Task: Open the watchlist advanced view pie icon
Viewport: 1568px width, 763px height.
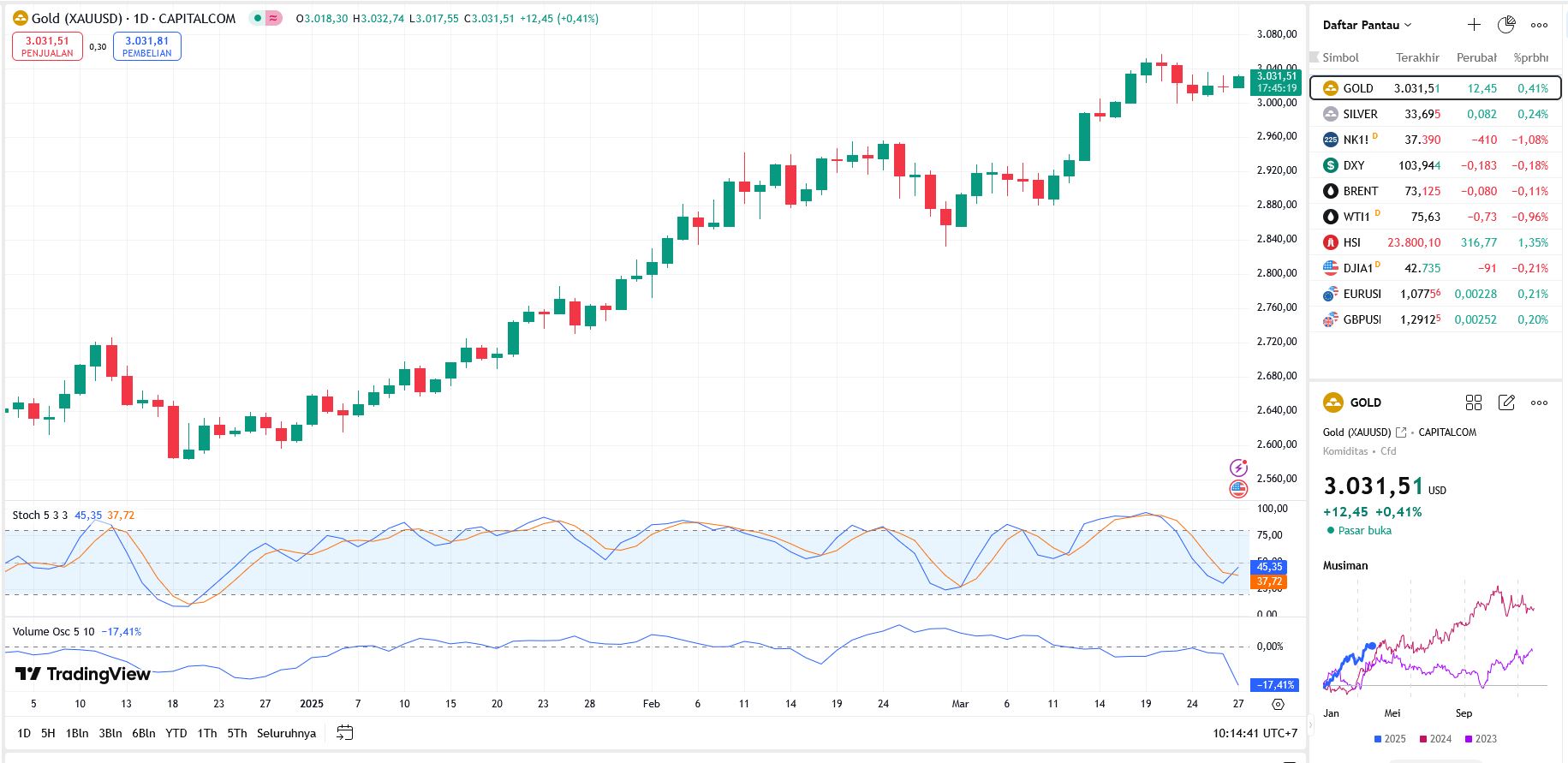Action: point(1506,25)
